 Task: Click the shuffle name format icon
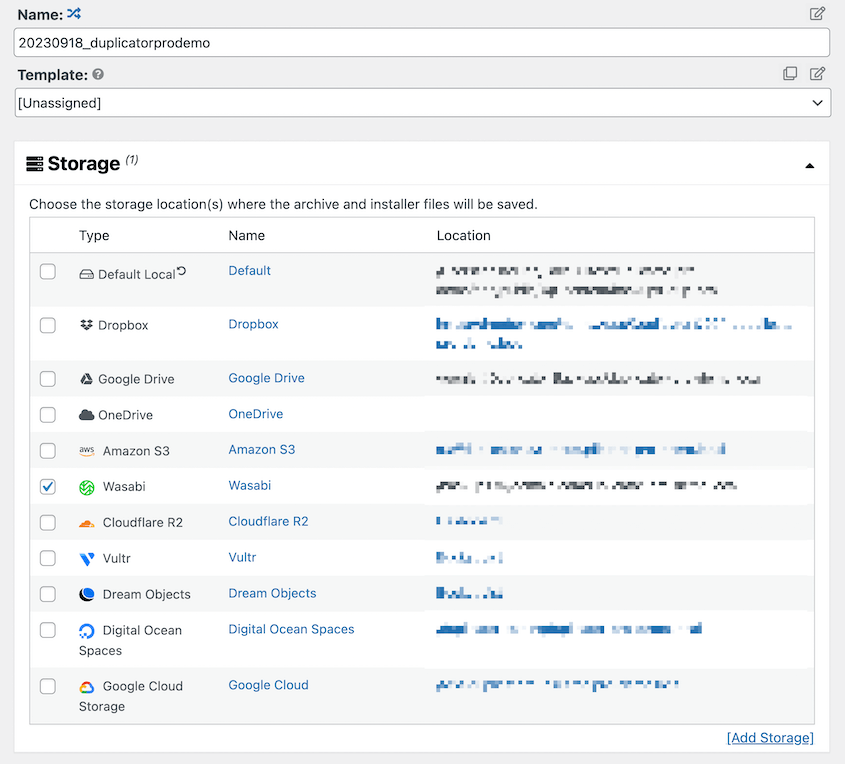pos(74,13)
